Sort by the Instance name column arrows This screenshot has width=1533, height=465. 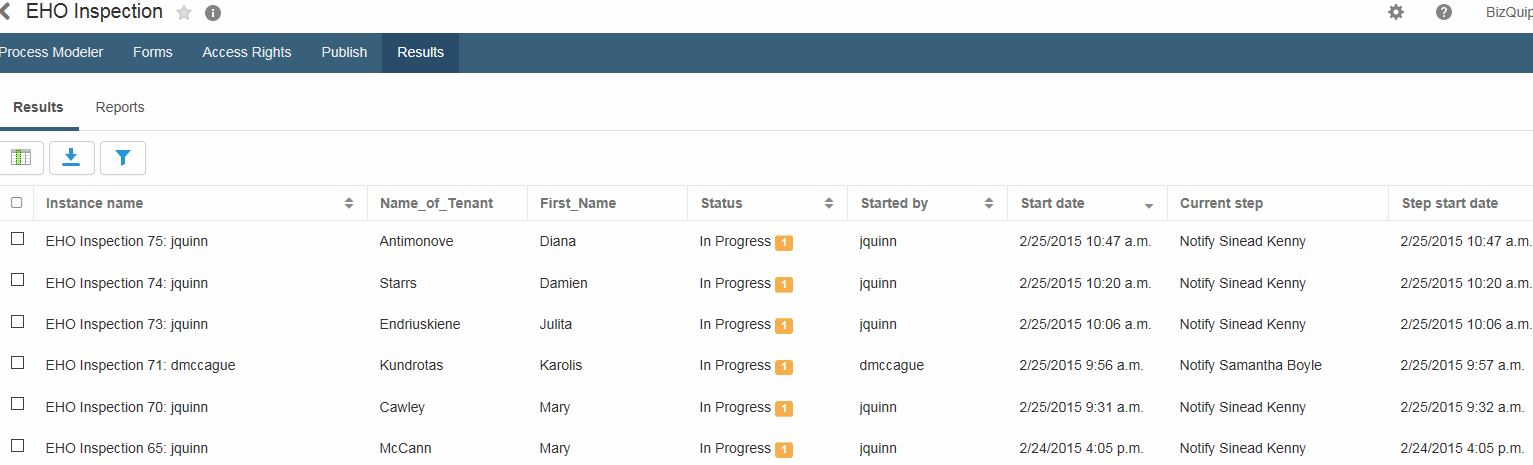pyautogui.click(x=349, y=203)
